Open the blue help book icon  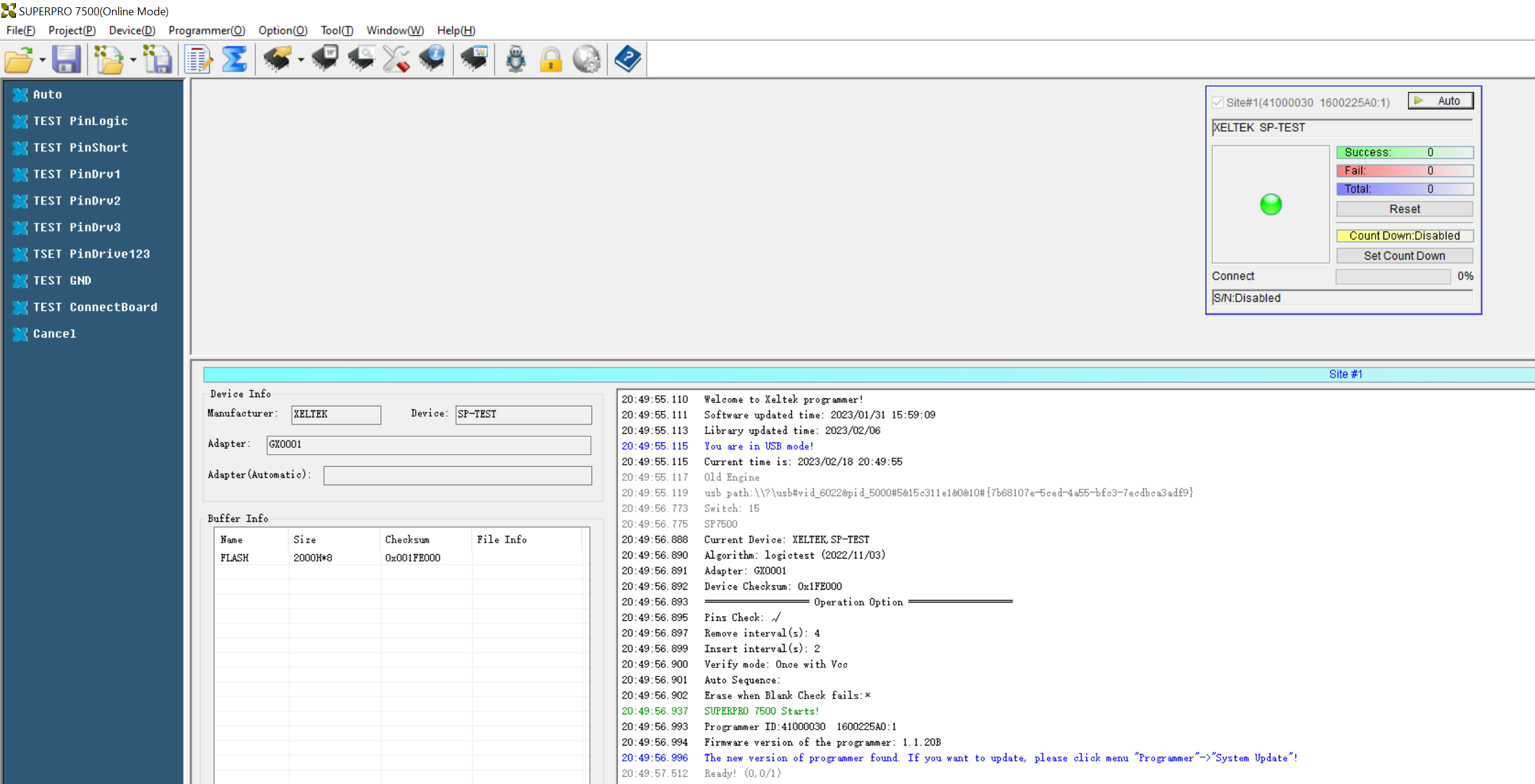[x=628, y=60]
